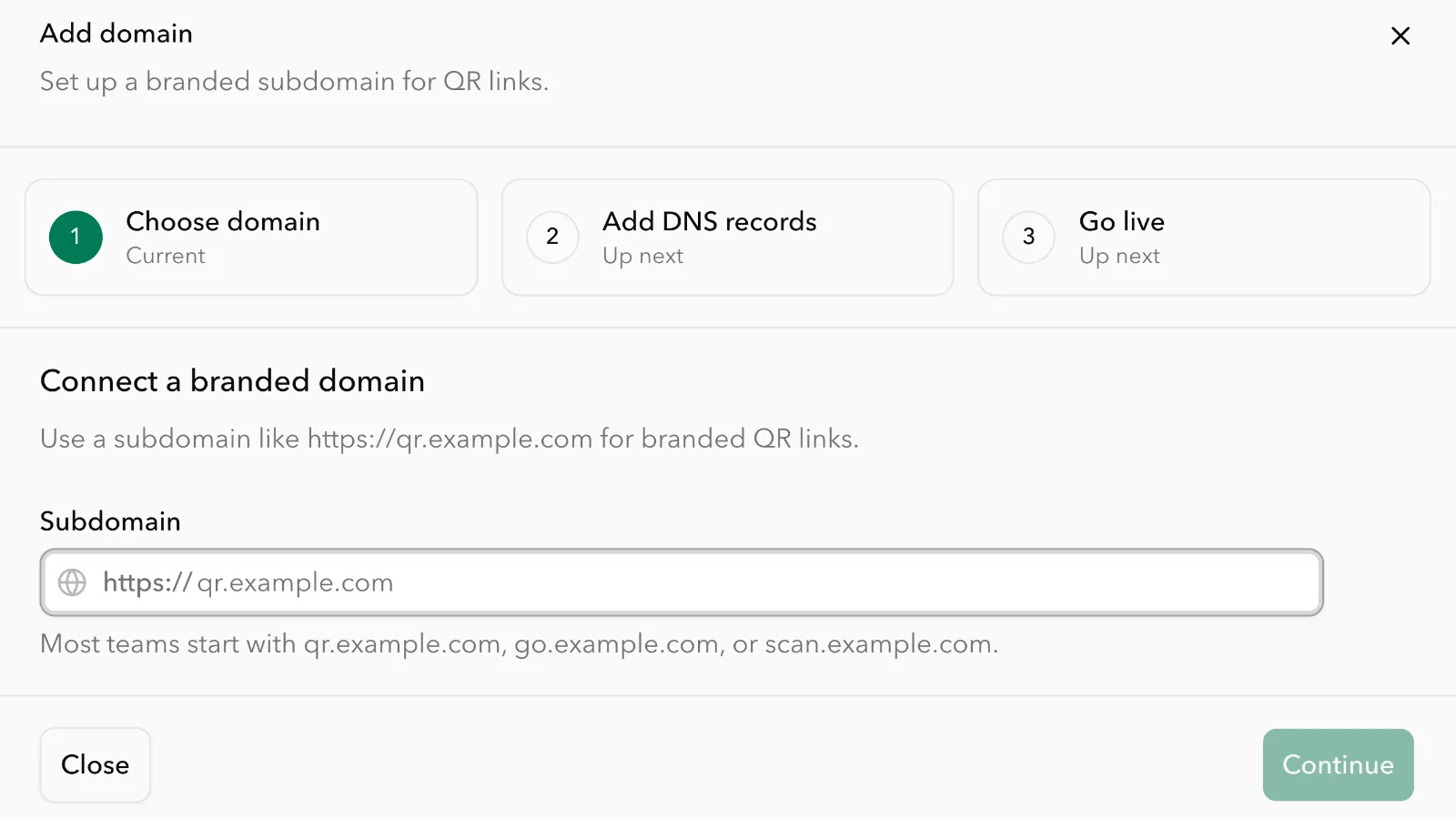Click Up next under Go live
The image size is (1456, 819).
point(1119,256)
